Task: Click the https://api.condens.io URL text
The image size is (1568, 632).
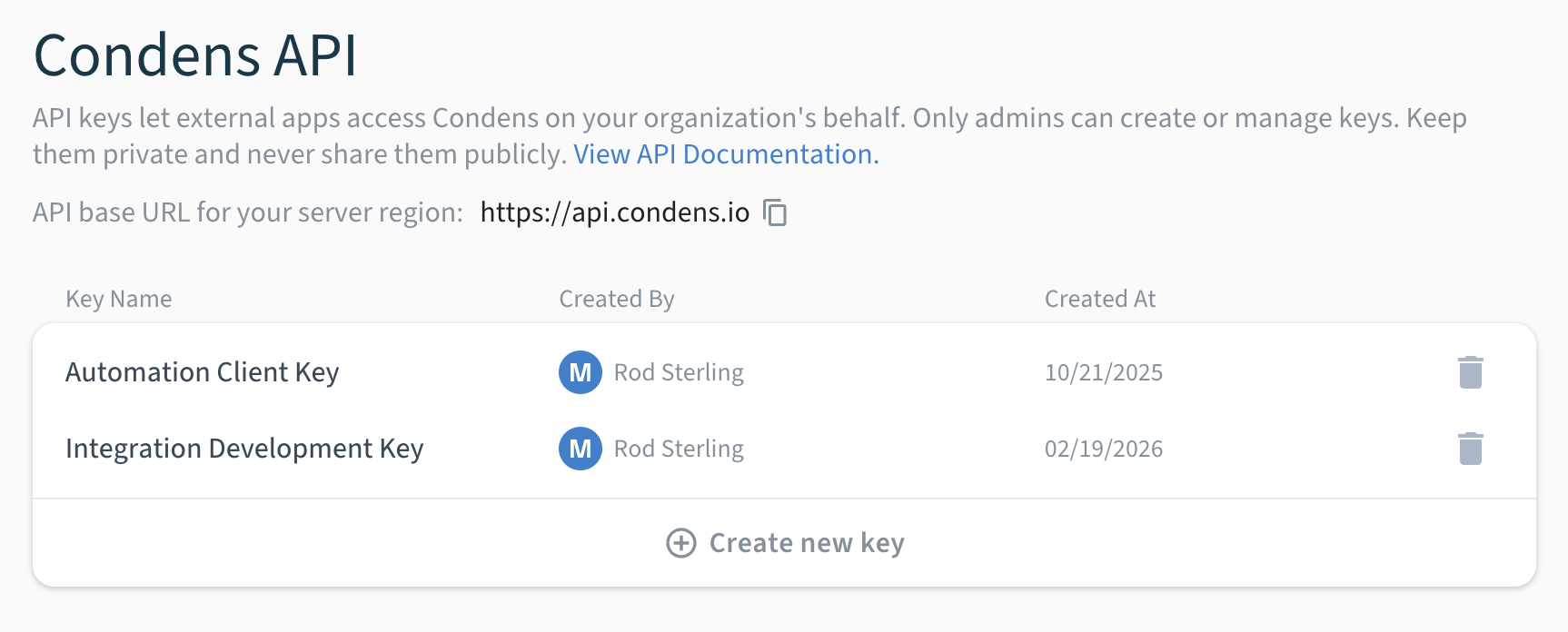Action: point(615,212)
